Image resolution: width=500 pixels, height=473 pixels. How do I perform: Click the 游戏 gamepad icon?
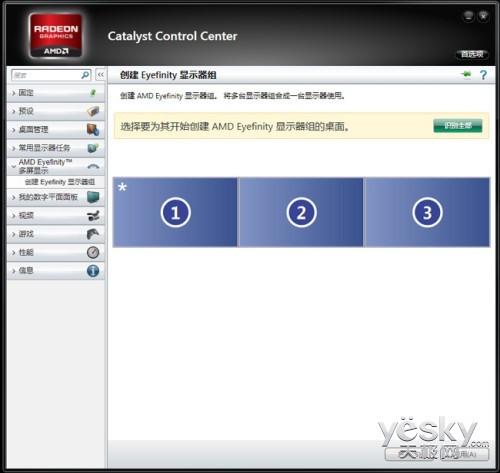93,234
